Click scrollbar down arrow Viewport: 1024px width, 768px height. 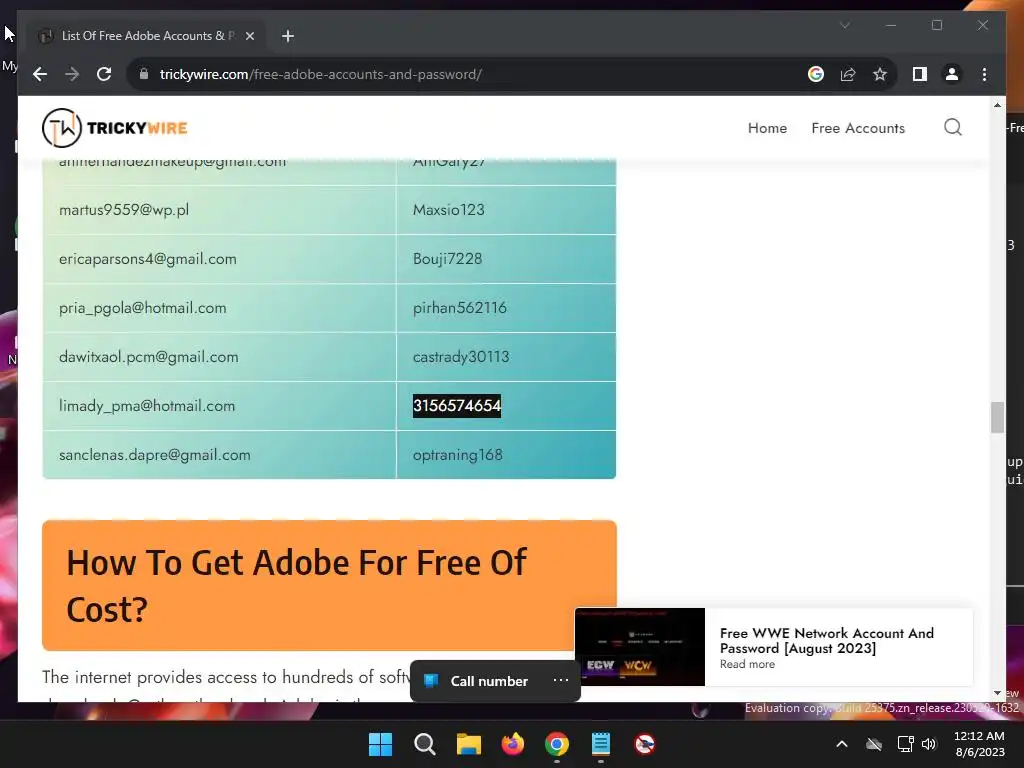tap(997, 693)
